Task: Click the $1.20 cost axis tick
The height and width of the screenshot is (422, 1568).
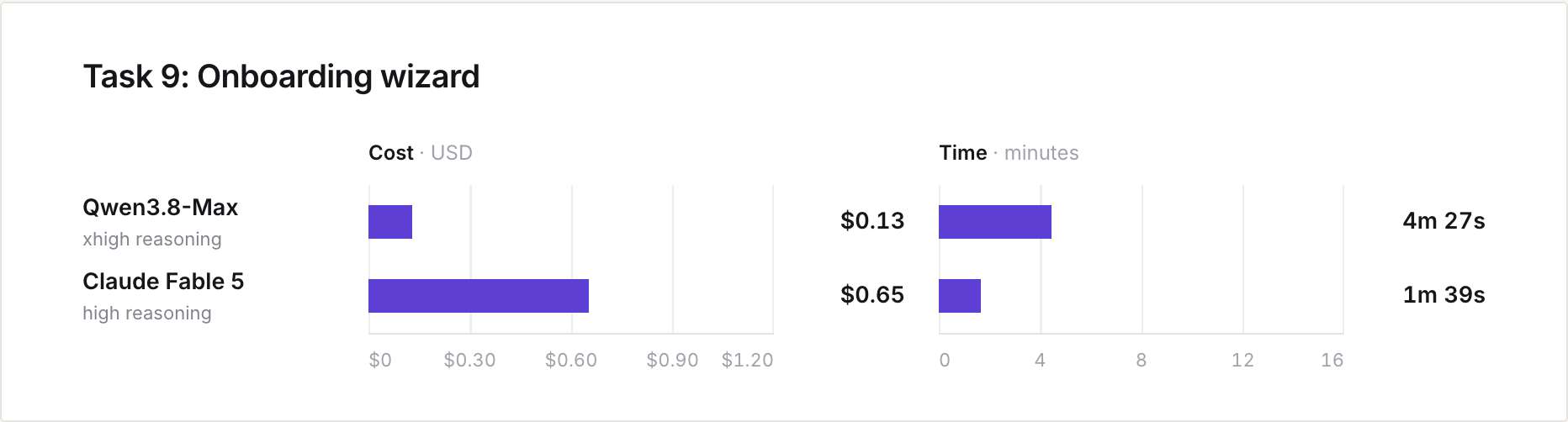Action: point(747,361)
